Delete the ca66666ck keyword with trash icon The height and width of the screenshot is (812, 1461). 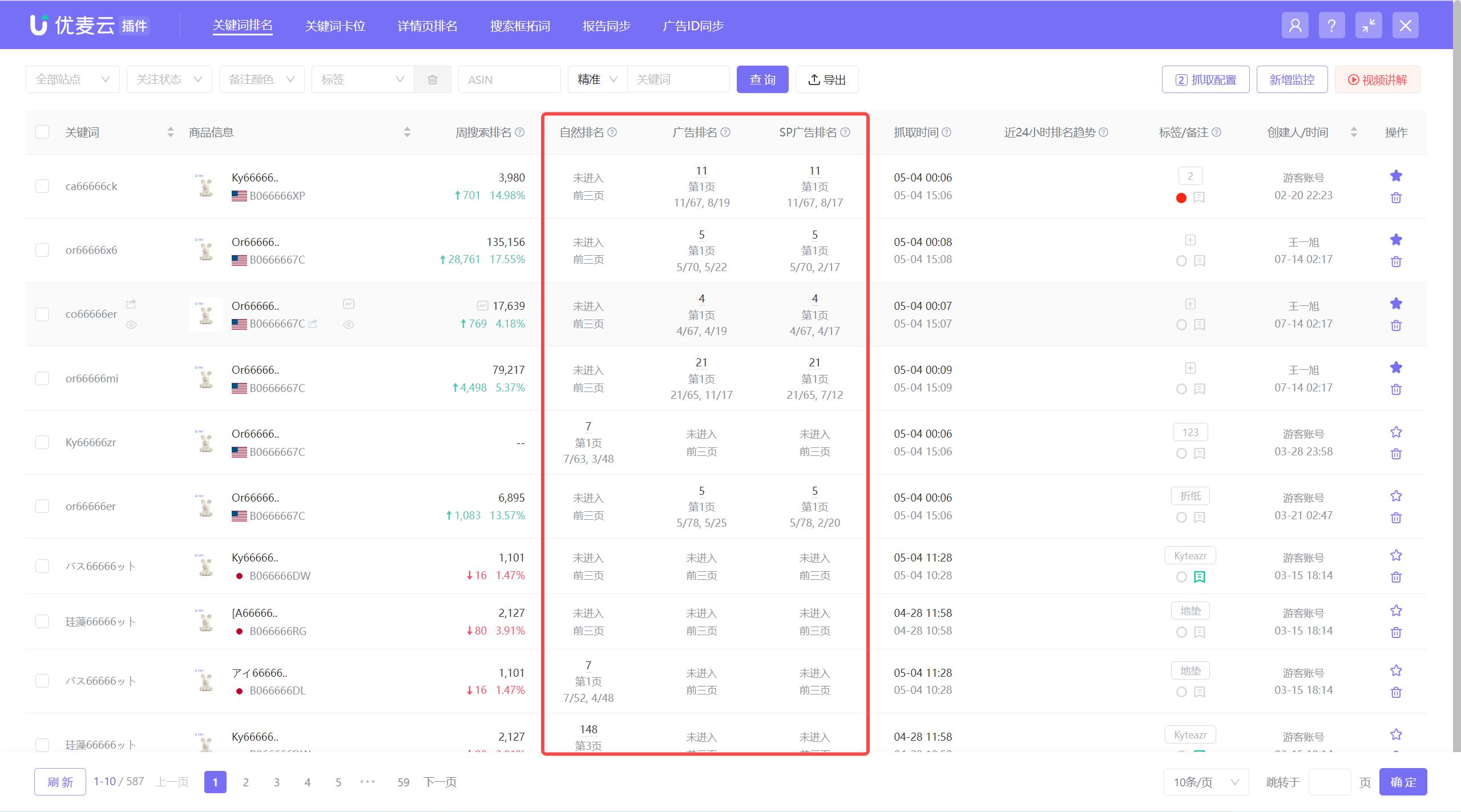pyautogui.click(x=1396, y=197)
